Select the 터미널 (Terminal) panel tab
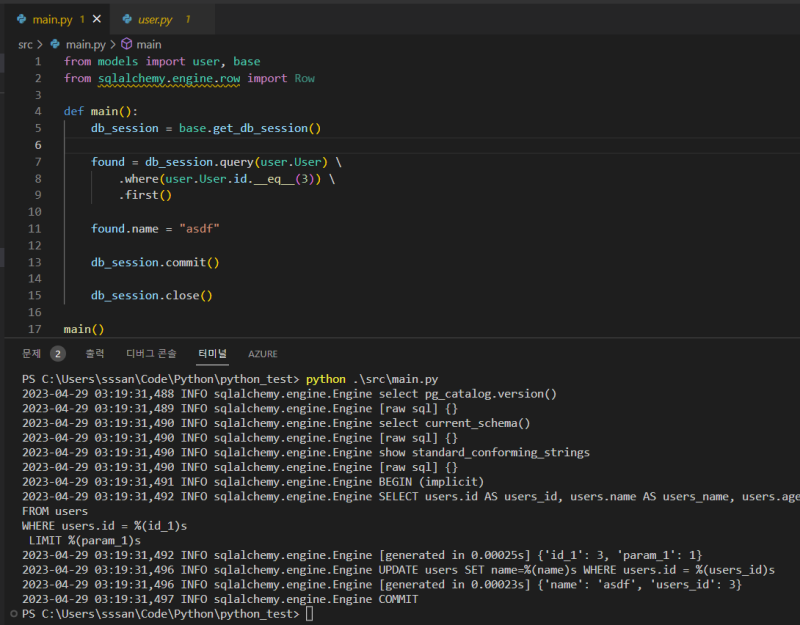 pos(212,353)
